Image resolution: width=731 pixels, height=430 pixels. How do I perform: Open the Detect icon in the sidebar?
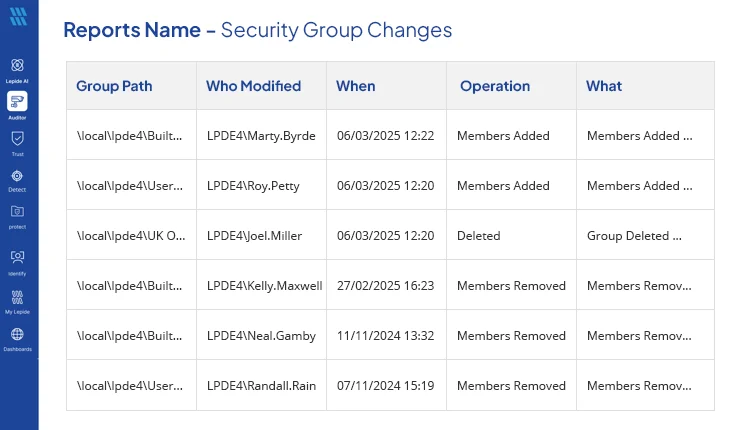point(17,176)
